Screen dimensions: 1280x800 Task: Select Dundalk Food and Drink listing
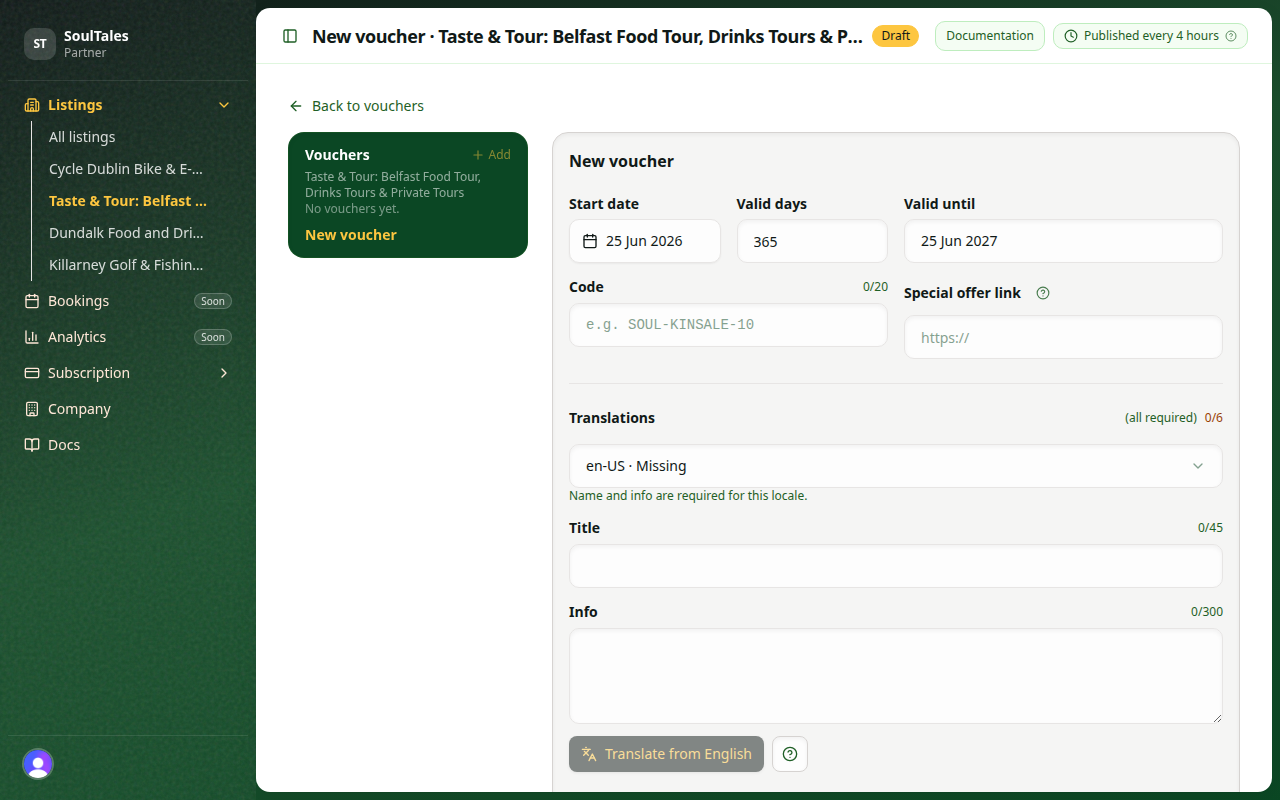pyautogui.click(x=126, y=233)
